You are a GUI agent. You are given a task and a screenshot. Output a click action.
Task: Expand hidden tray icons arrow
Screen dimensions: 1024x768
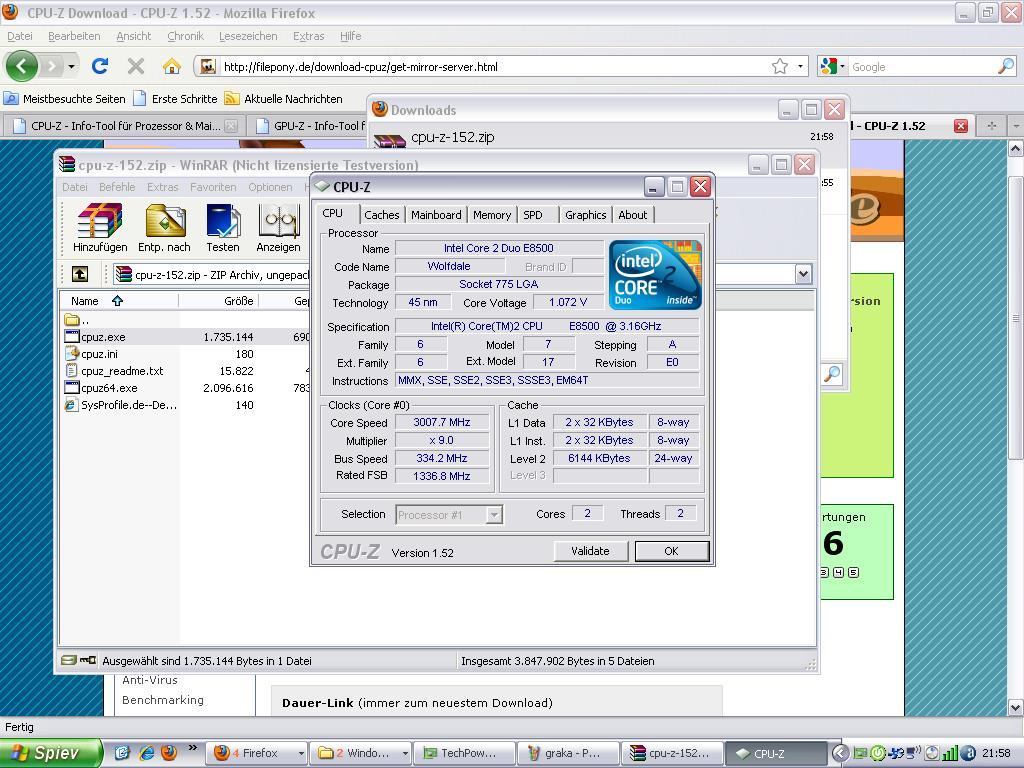tap(842, 753)
